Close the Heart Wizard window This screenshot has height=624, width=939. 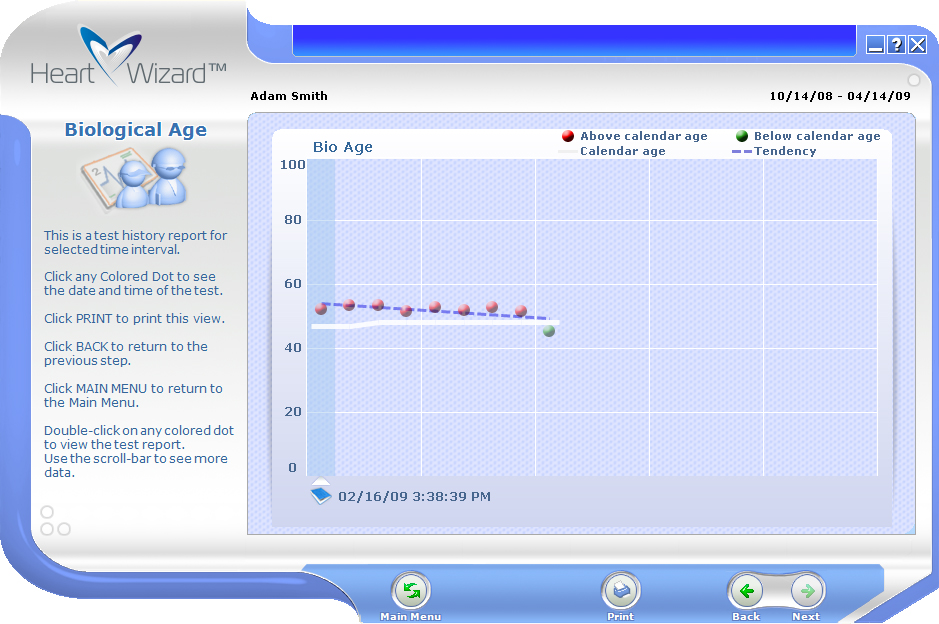[917, 44]
